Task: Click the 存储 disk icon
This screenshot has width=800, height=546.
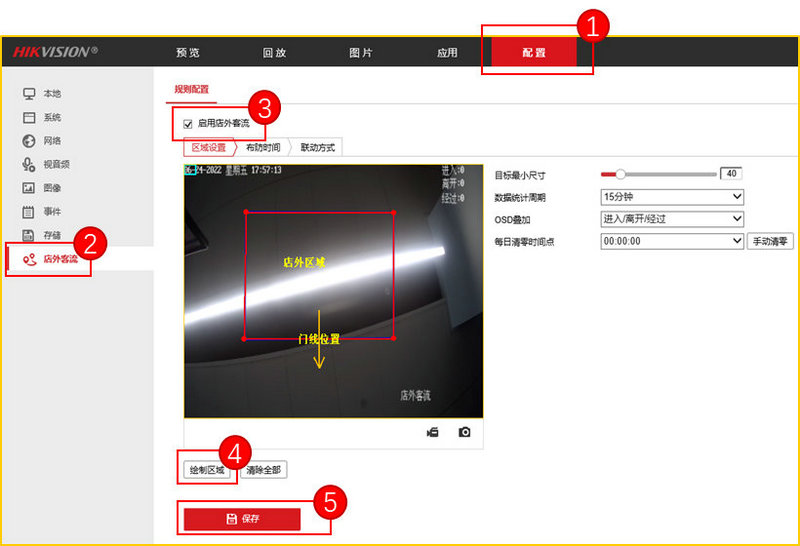Action: 29,235
